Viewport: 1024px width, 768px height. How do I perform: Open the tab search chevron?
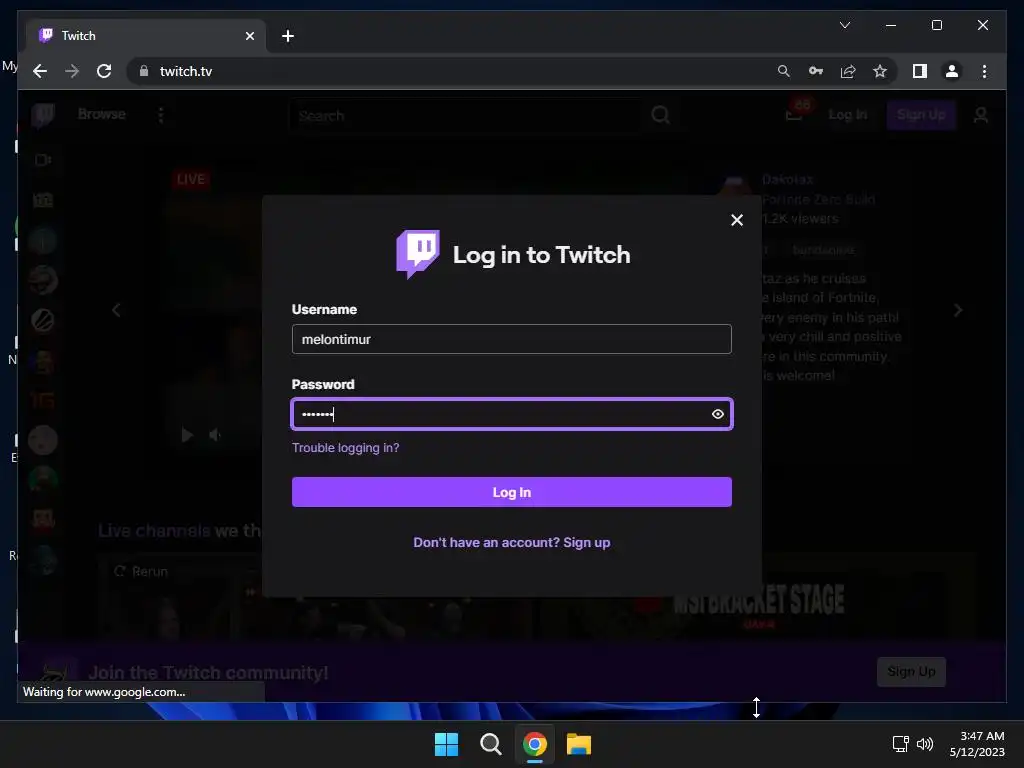(x=844, y=25)
